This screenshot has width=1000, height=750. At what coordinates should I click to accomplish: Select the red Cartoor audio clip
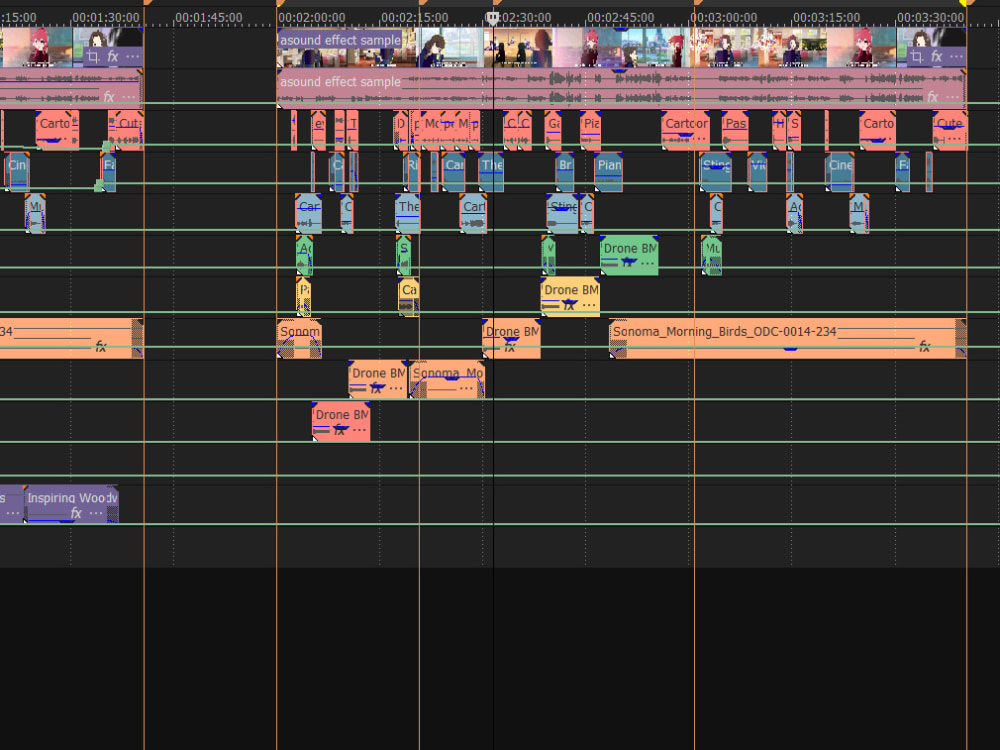686,131
